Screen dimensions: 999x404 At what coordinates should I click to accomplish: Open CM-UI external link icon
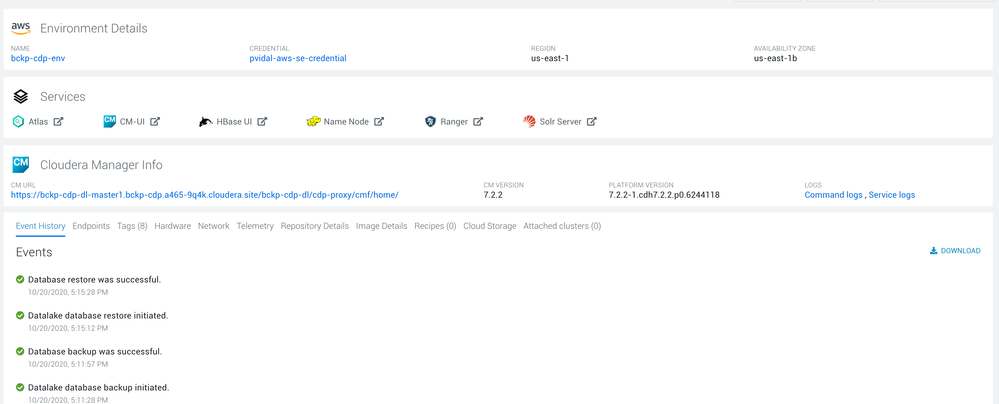155,122
